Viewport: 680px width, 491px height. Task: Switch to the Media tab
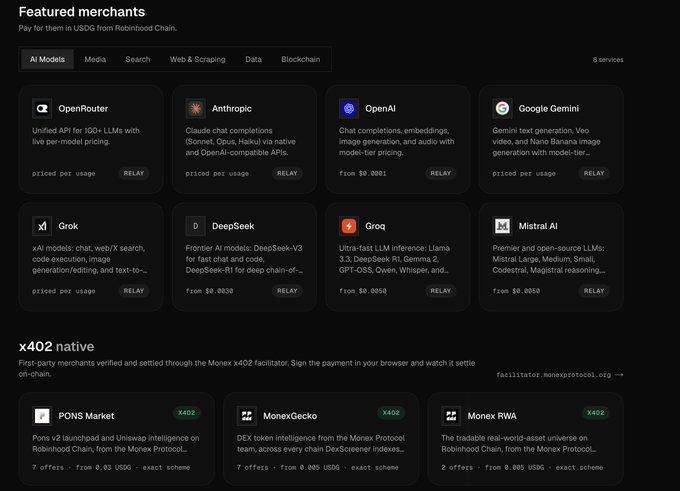(x=95, y=59)
